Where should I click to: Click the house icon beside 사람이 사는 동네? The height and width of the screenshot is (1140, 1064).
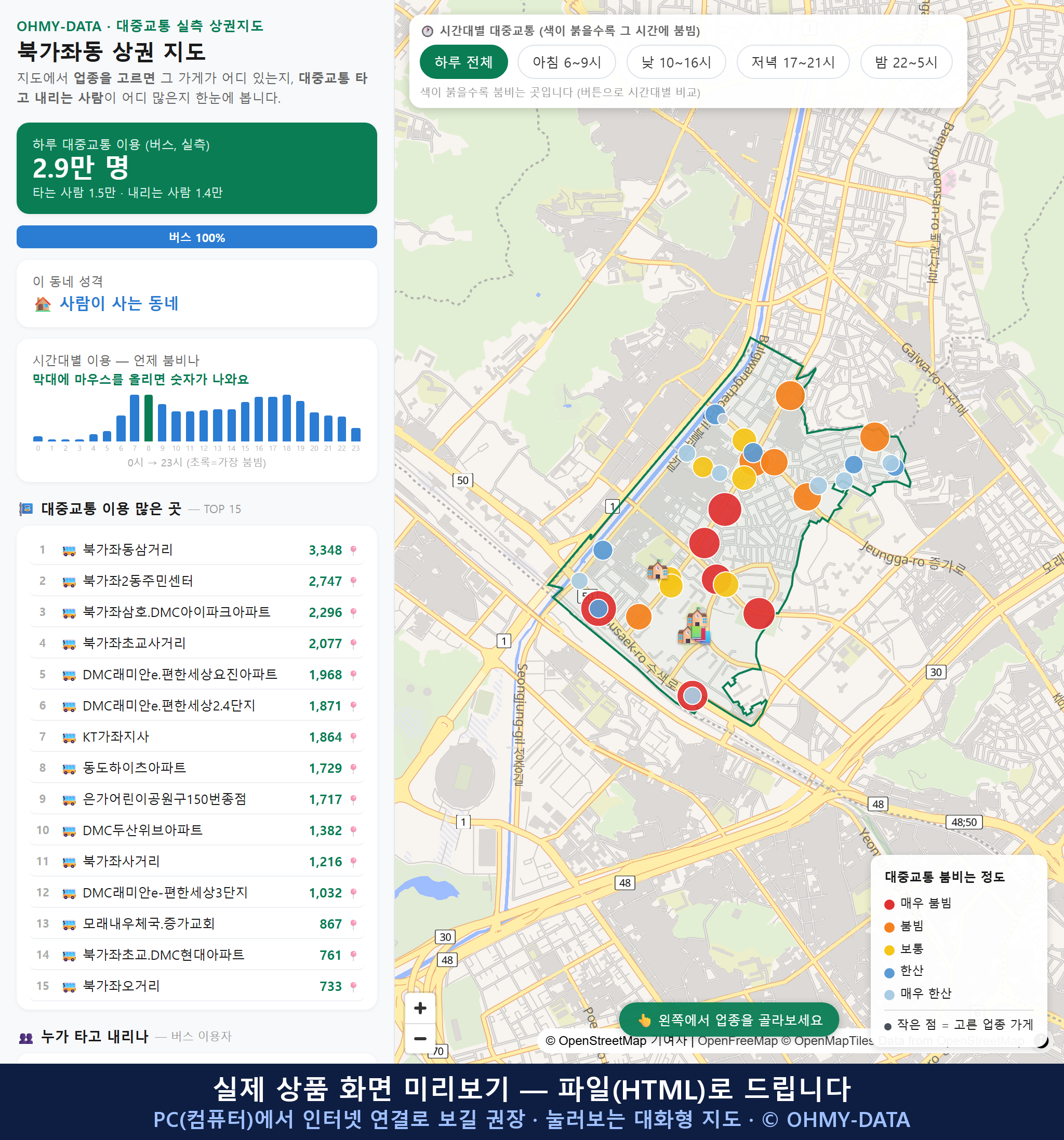coord(43,303)
